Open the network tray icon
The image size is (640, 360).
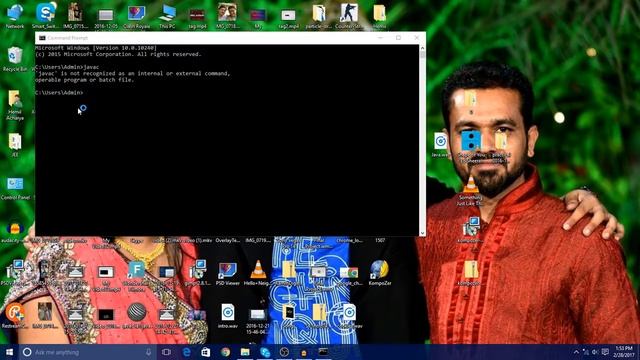pos(586,352)
